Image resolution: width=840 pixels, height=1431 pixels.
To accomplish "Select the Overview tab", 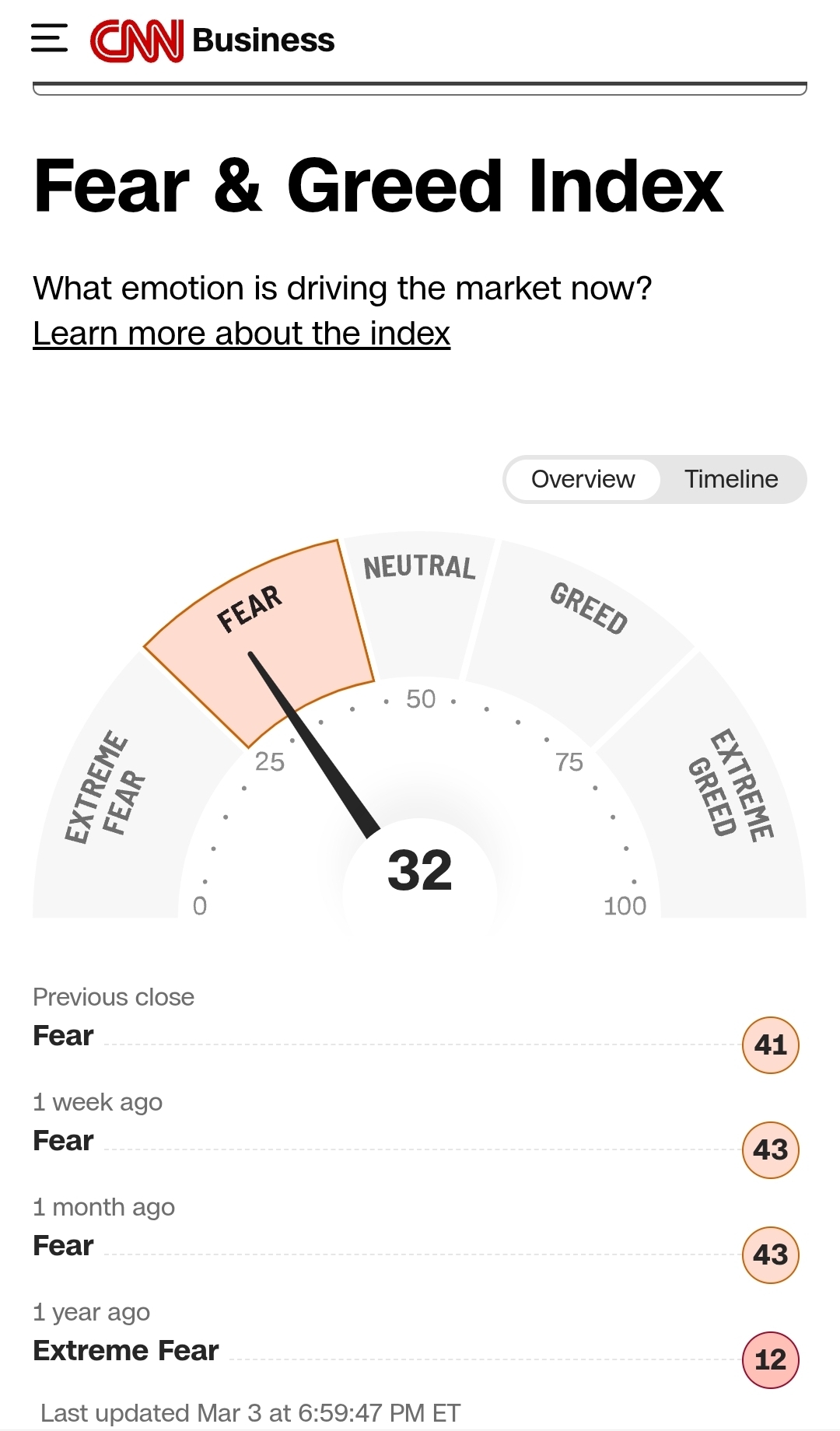I will [583, 479].
